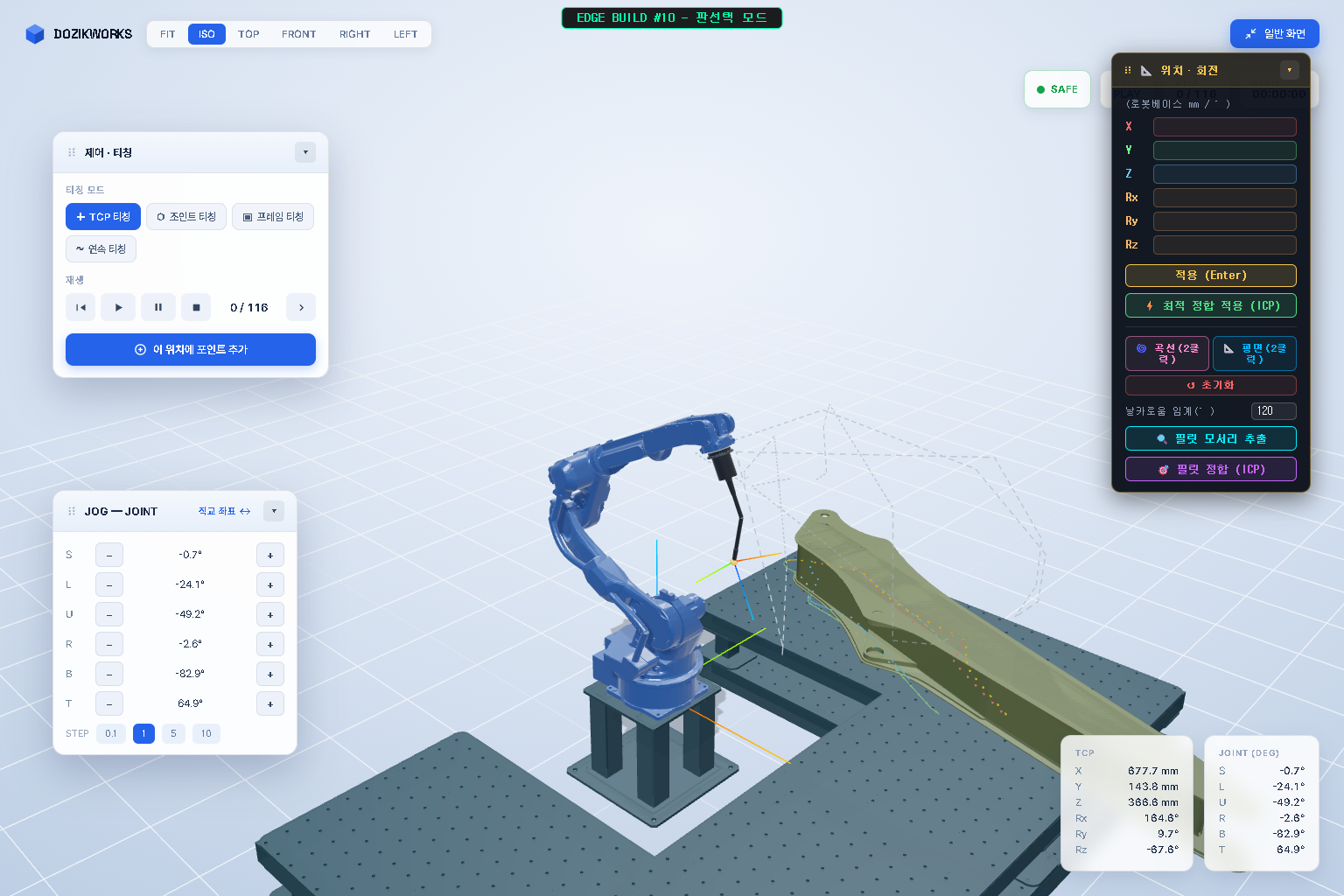Select TCP 티칭 mode
Screen dimensions: 1344x896
tap(103, 217)
